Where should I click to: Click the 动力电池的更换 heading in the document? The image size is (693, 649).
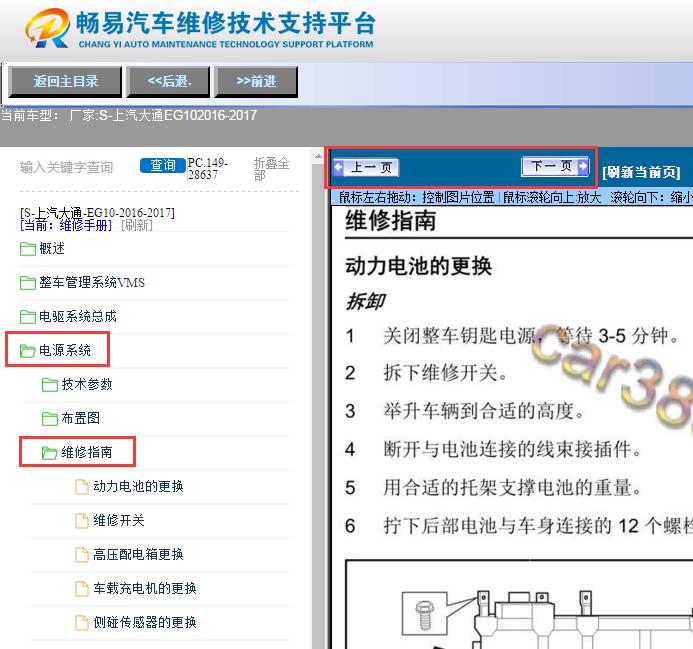[x=418, y=266]
